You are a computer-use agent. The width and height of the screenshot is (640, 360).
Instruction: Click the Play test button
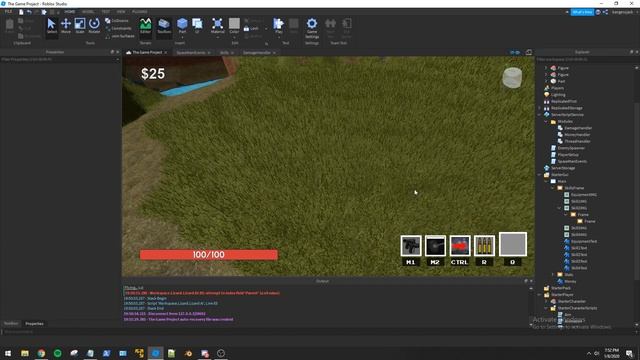click(x=279, y=25)
